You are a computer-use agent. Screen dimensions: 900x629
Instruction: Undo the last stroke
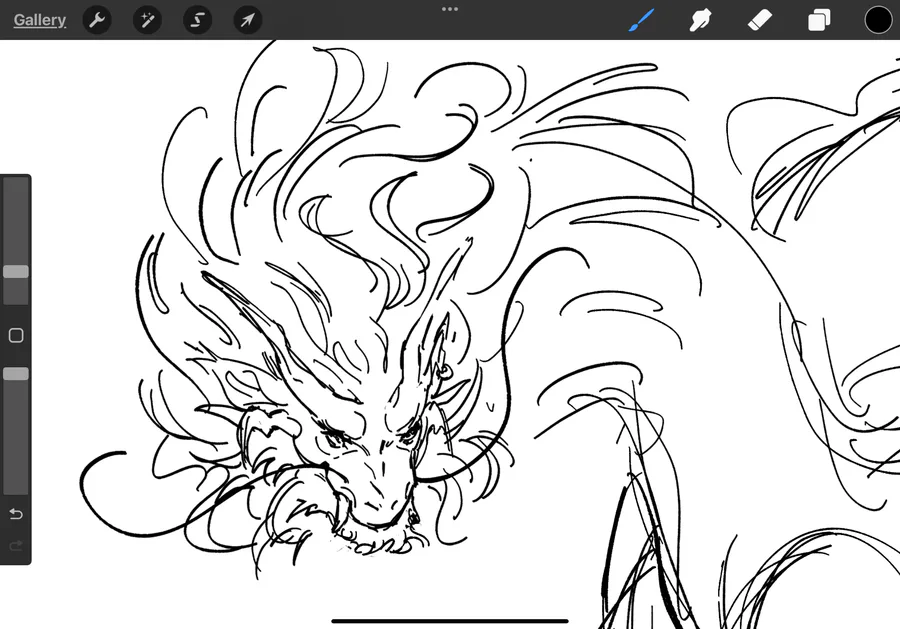tap(16, 514)
